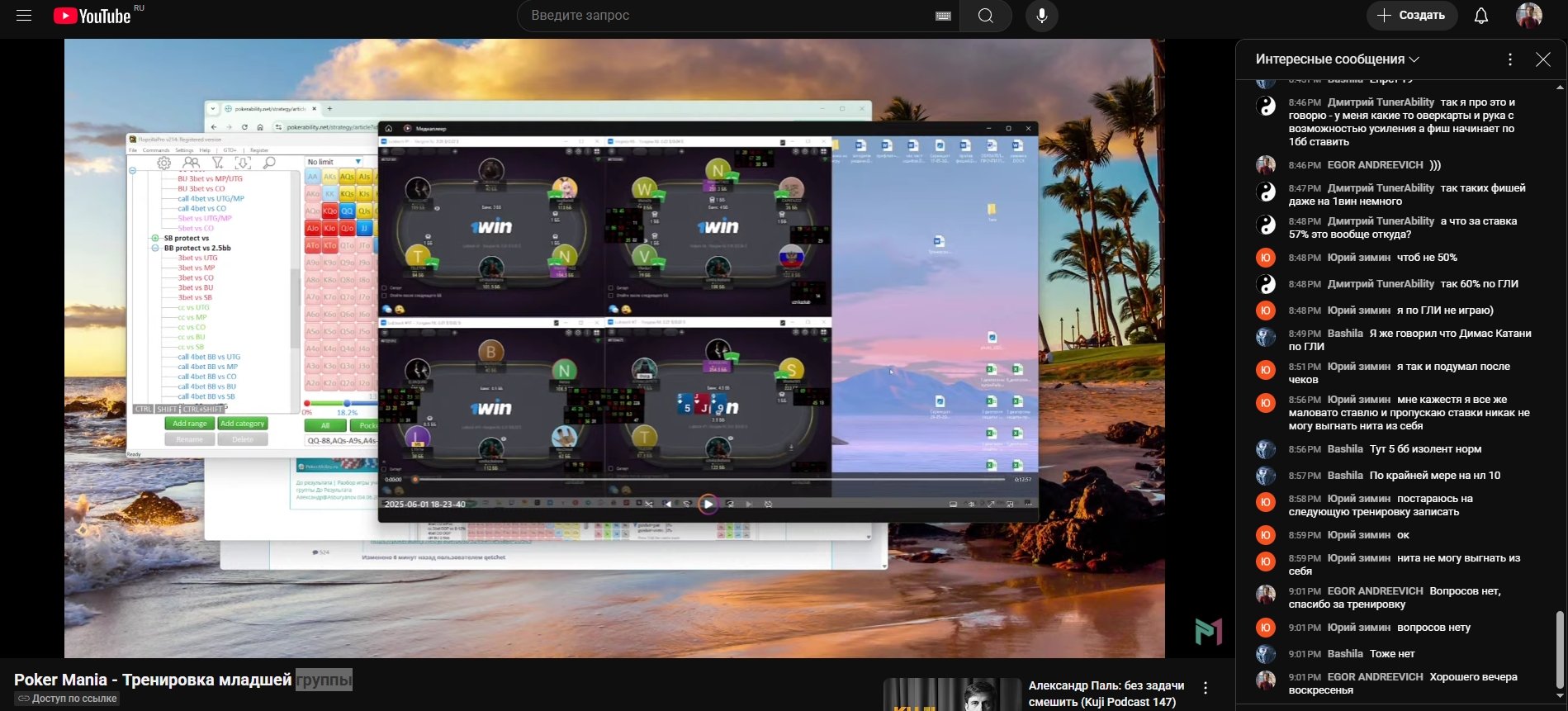
Task: Select tree item cc vs CO
Action: point(192,327)
